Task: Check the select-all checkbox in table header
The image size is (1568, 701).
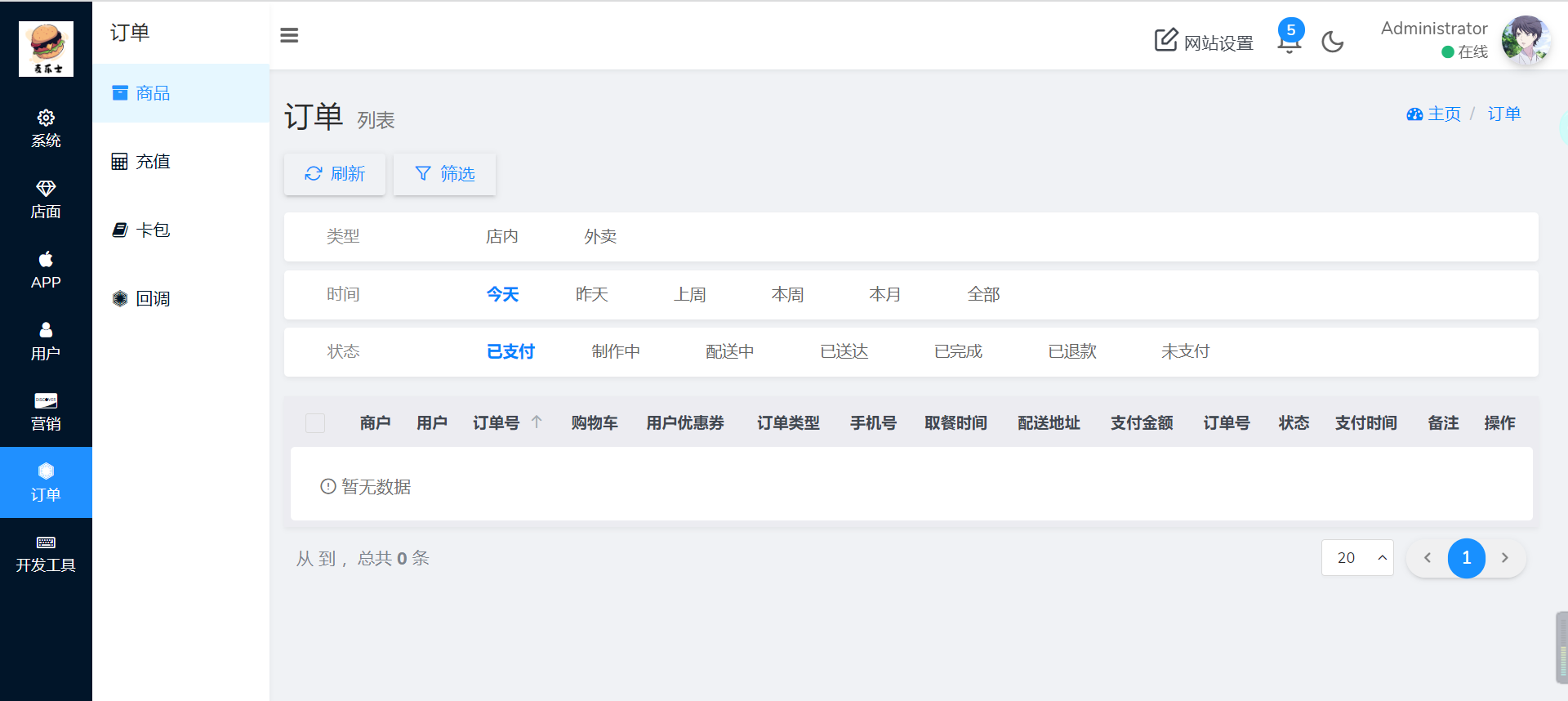Action: coord(315,423)
